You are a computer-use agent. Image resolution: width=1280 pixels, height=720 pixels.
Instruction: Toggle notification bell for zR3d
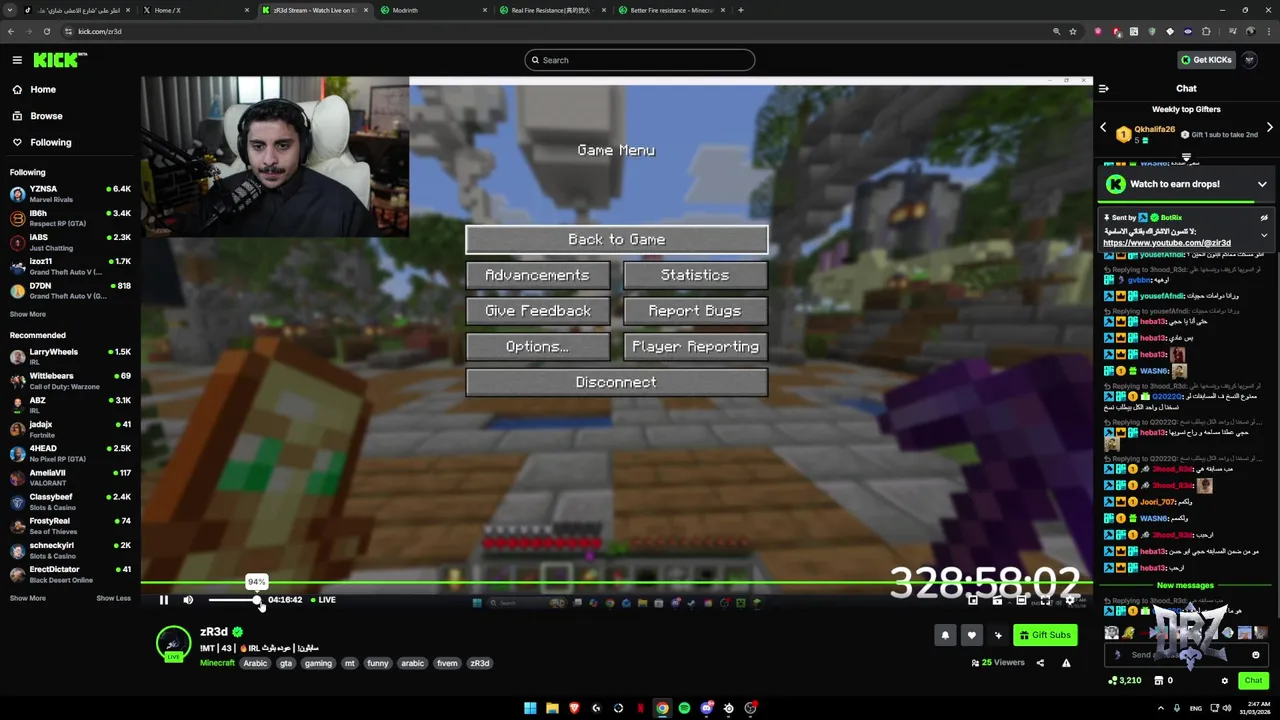pyautogui.click(x=945, y=635)
